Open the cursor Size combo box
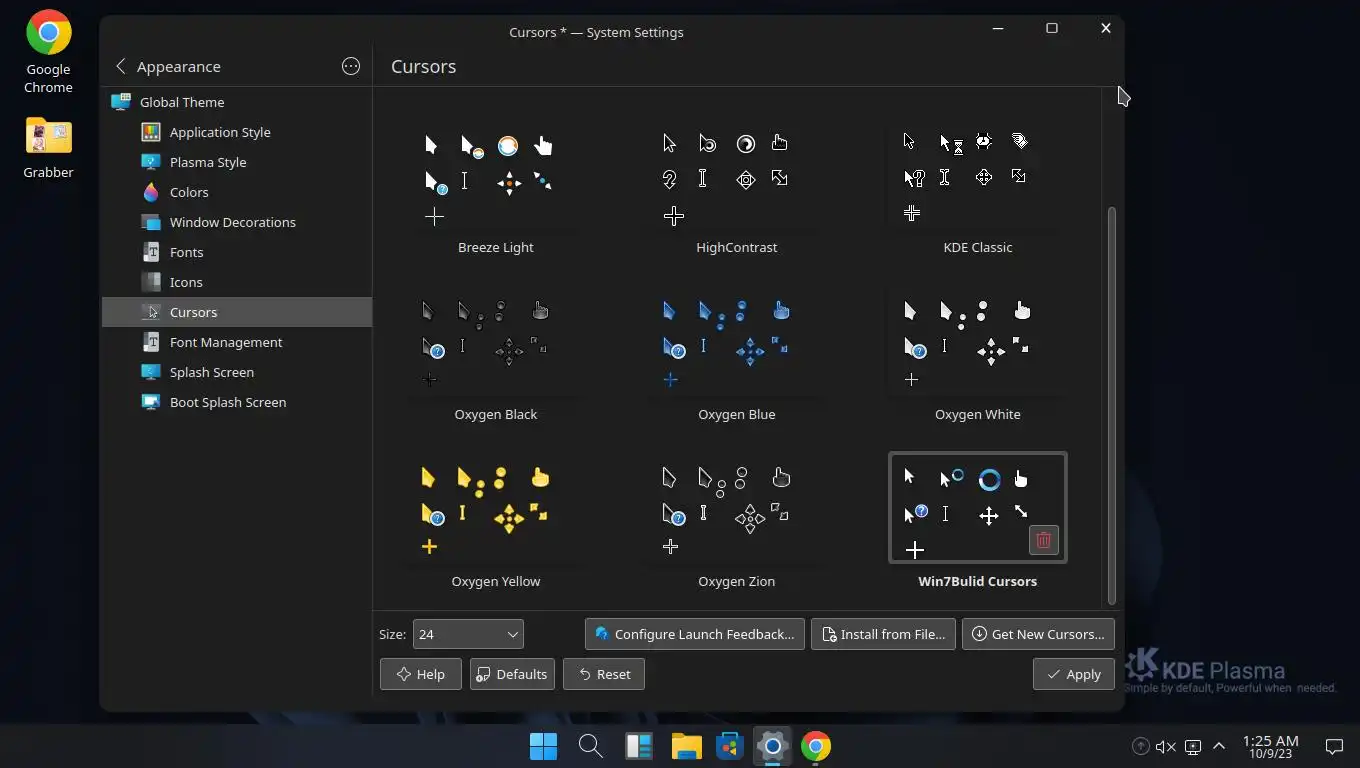Viewport: 1360px width, 768px height. [x=468, y=634]
